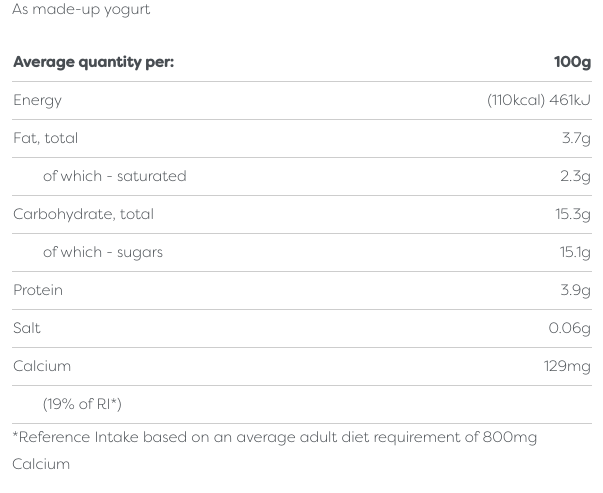Select the 'Fat, total' row label
The height and width of the screenshot is (493, 603).
click(x=45, y=138)
